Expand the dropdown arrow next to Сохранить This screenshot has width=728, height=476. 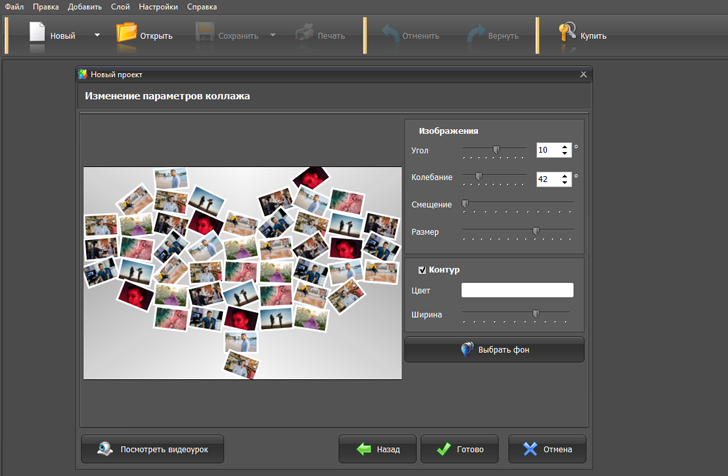tap(273, 35)
